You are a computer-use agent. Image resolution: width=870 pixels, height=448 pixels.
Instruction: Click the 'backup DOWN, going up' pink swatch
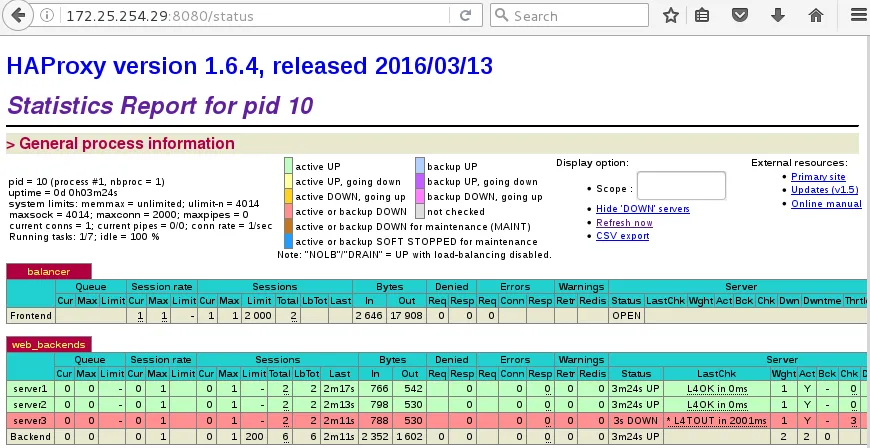pyautogui.click(x=420, y=196)
